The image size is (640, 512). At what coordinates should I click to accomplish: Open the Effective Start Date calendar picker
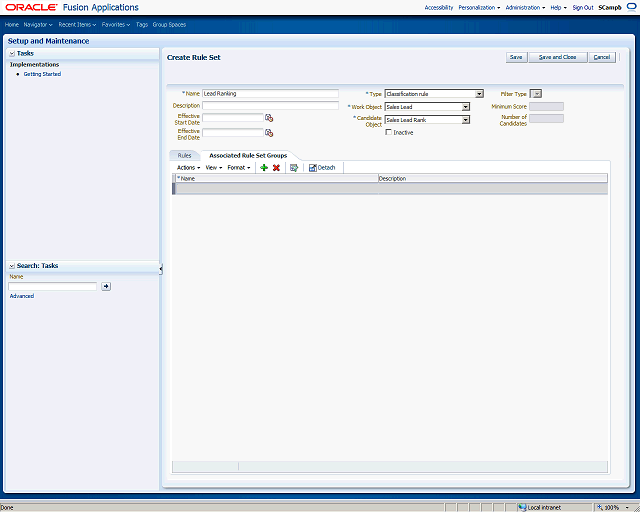pos(269,118)
